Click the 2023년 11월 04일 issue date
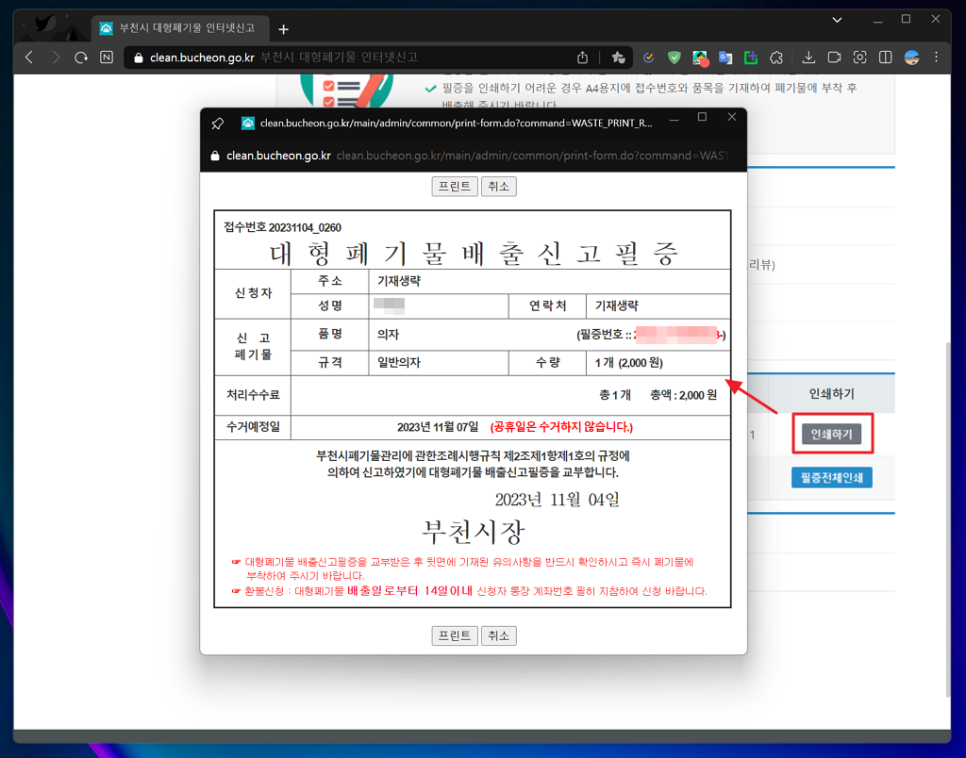This screenshot has height=758, width=966. pos(557,499)
